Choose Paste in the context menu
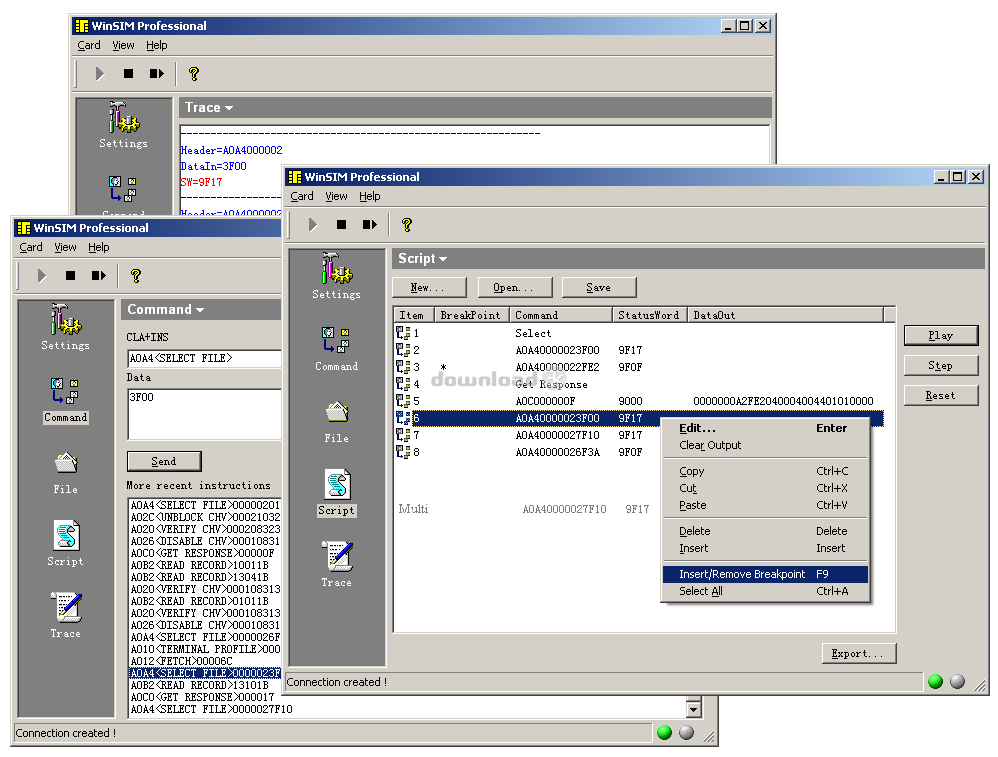The width and height of the screenshot is (998, 757). 765,505
